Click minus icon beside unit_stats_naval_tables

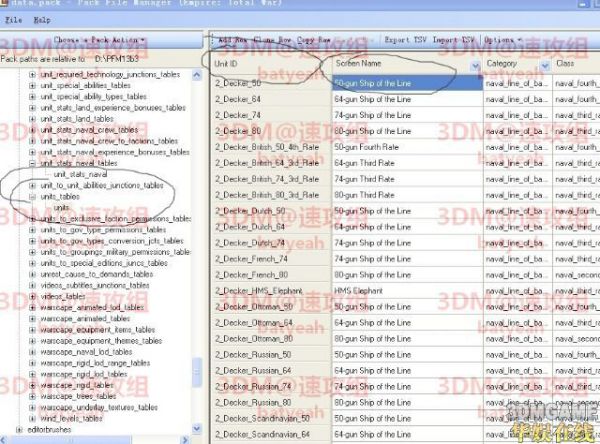point(32,163)
